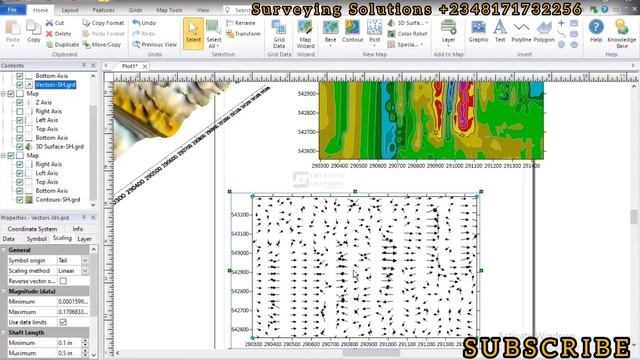Click the Move/Copy tool
Image resolution: width=640 pixels, height=360 pixels.
pyautogui.click(x=102, y=44)
